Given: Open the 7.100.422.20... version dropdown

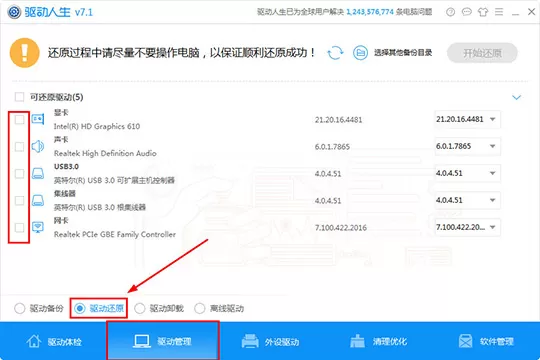Looking at the screenshot, I should coord(467,227).
